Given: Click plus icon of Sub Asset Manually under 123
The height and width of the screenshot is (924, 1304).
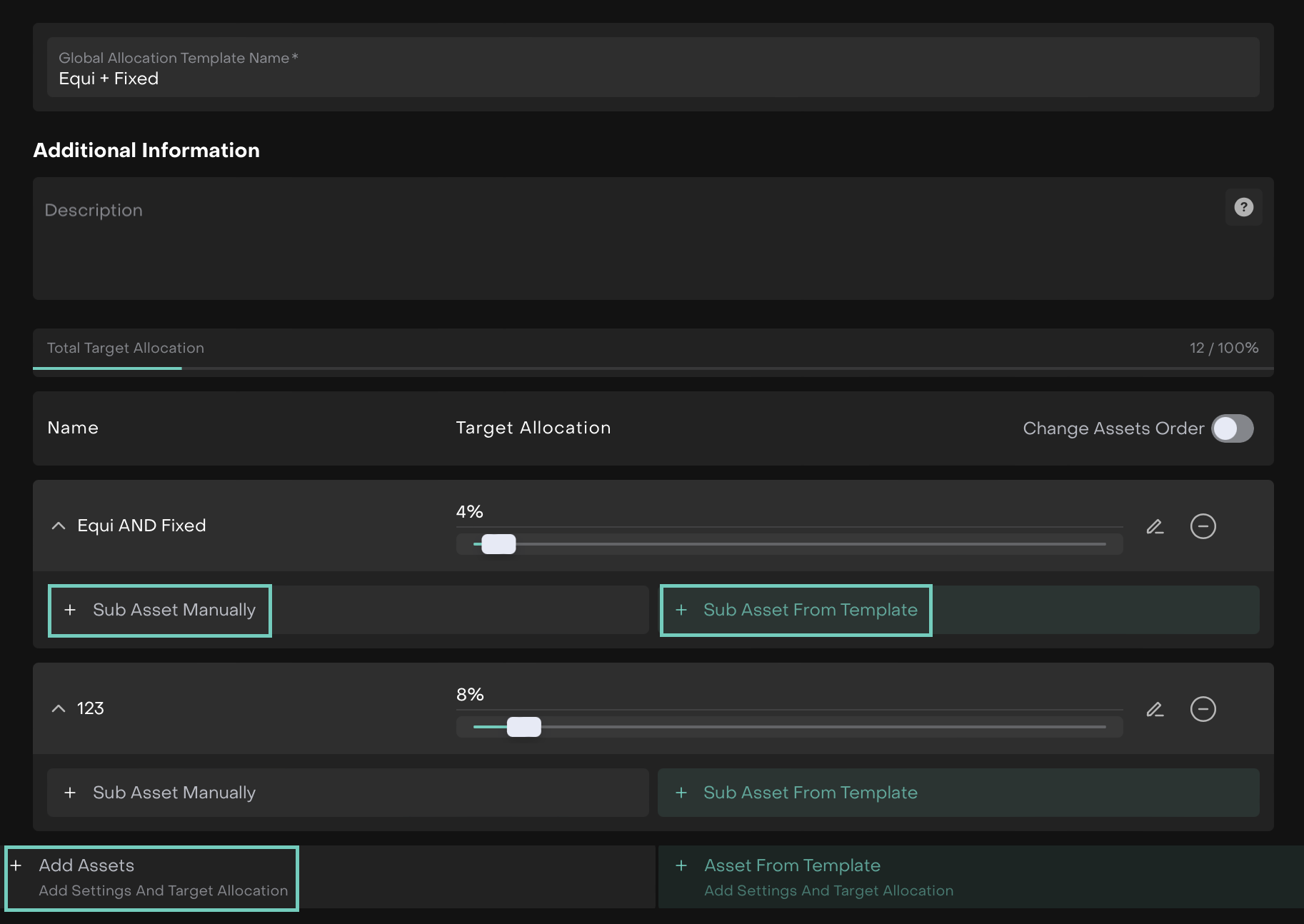Looking at the screenshot, I should [70, 793].
